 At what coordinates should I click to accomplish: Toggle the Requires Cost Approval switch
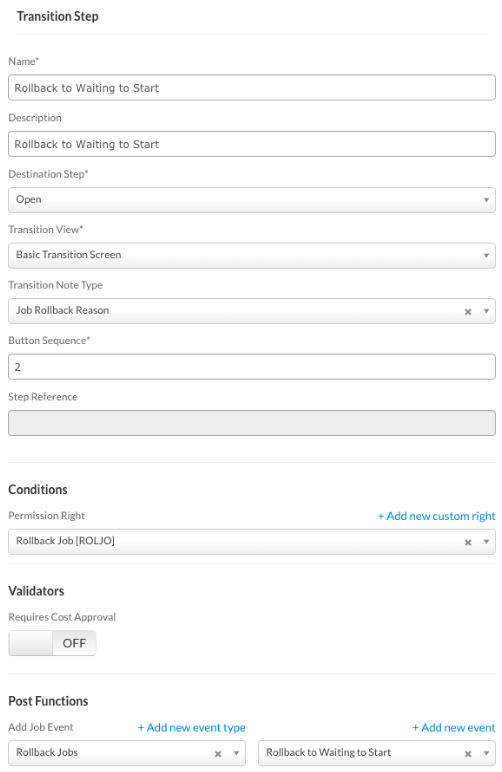[x=52, y=643]
